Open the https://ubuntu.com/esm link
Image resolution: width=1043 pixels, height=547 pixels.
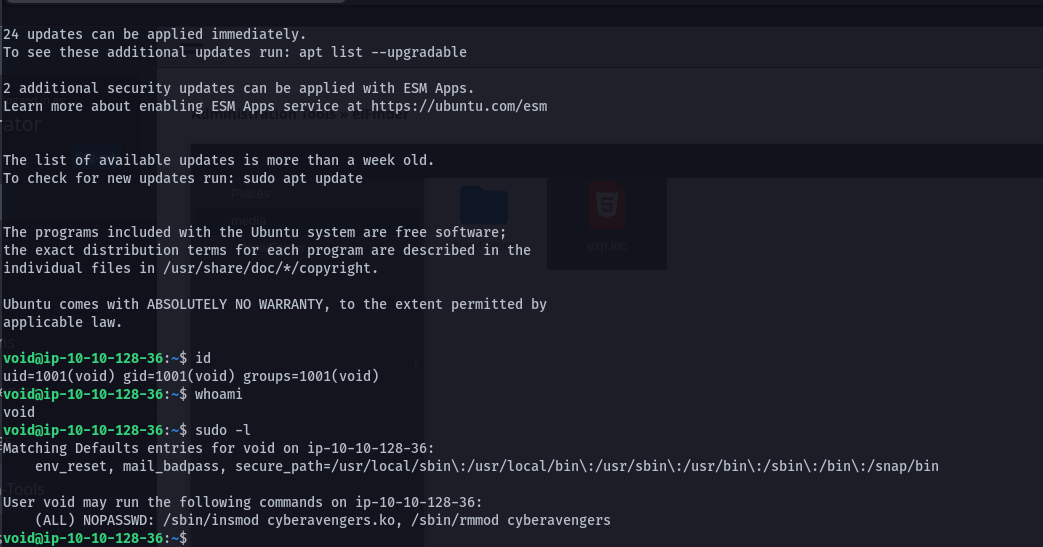click(x=459, y=106)
